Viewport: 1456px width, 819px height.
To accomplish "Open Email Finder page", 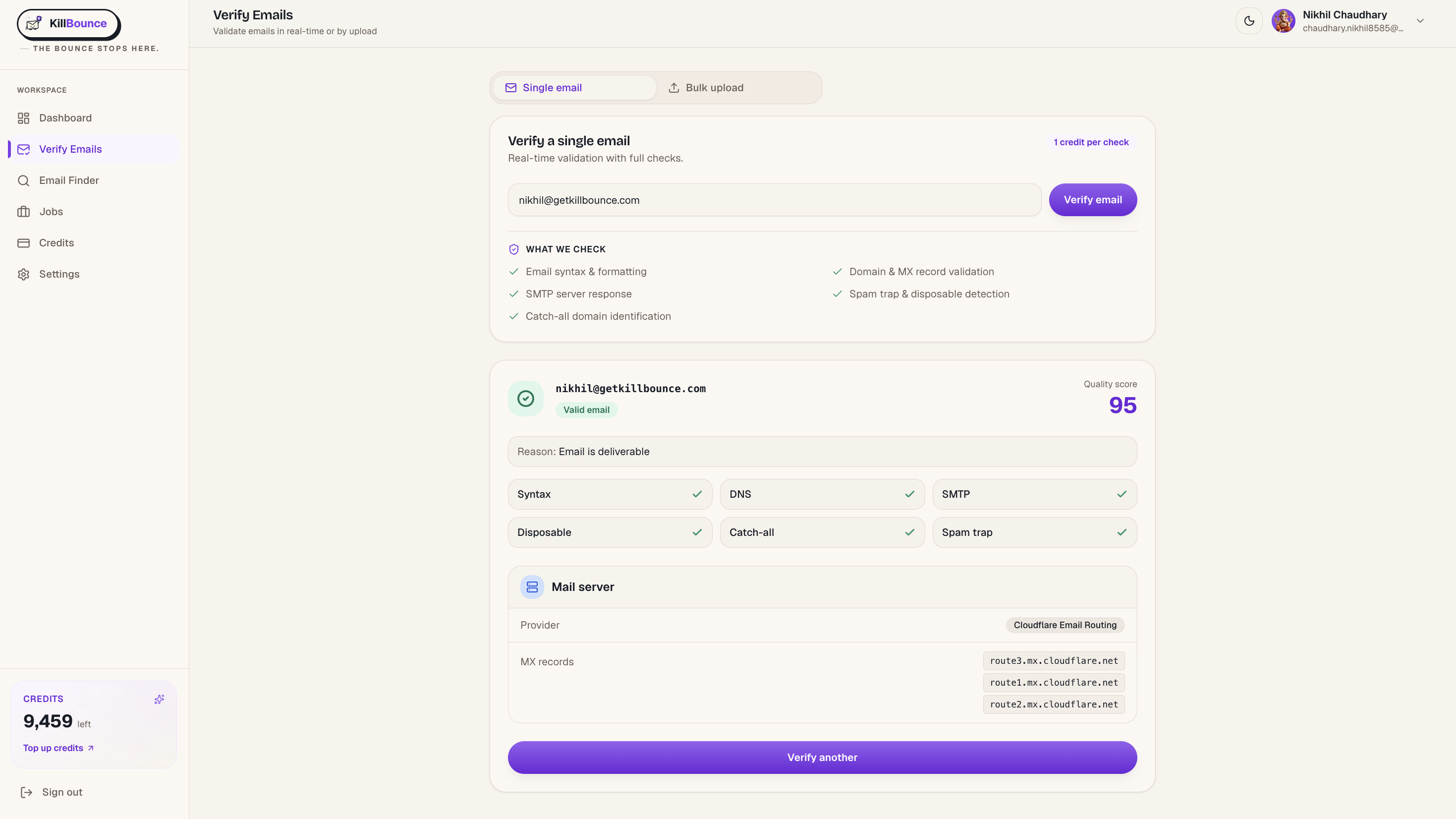I will pos(94,180).
